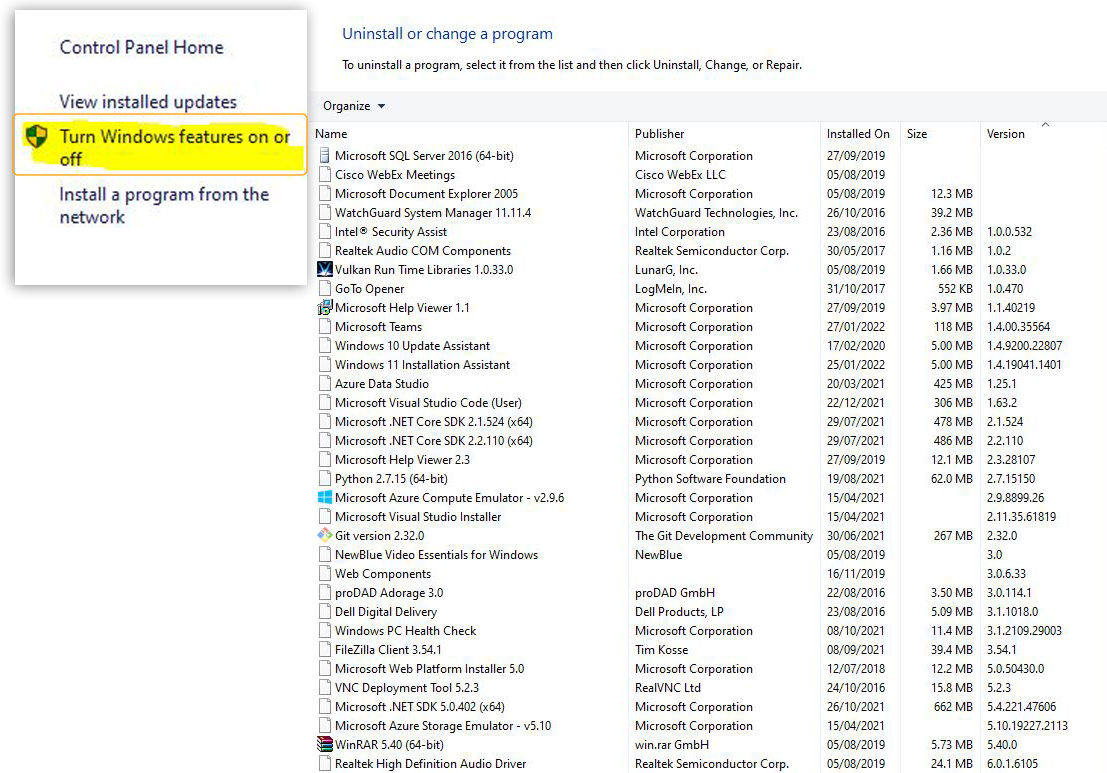Click install date 27/01/2022 for Microsoft Teams
1107x773 pixels.
tap(856, 327)
